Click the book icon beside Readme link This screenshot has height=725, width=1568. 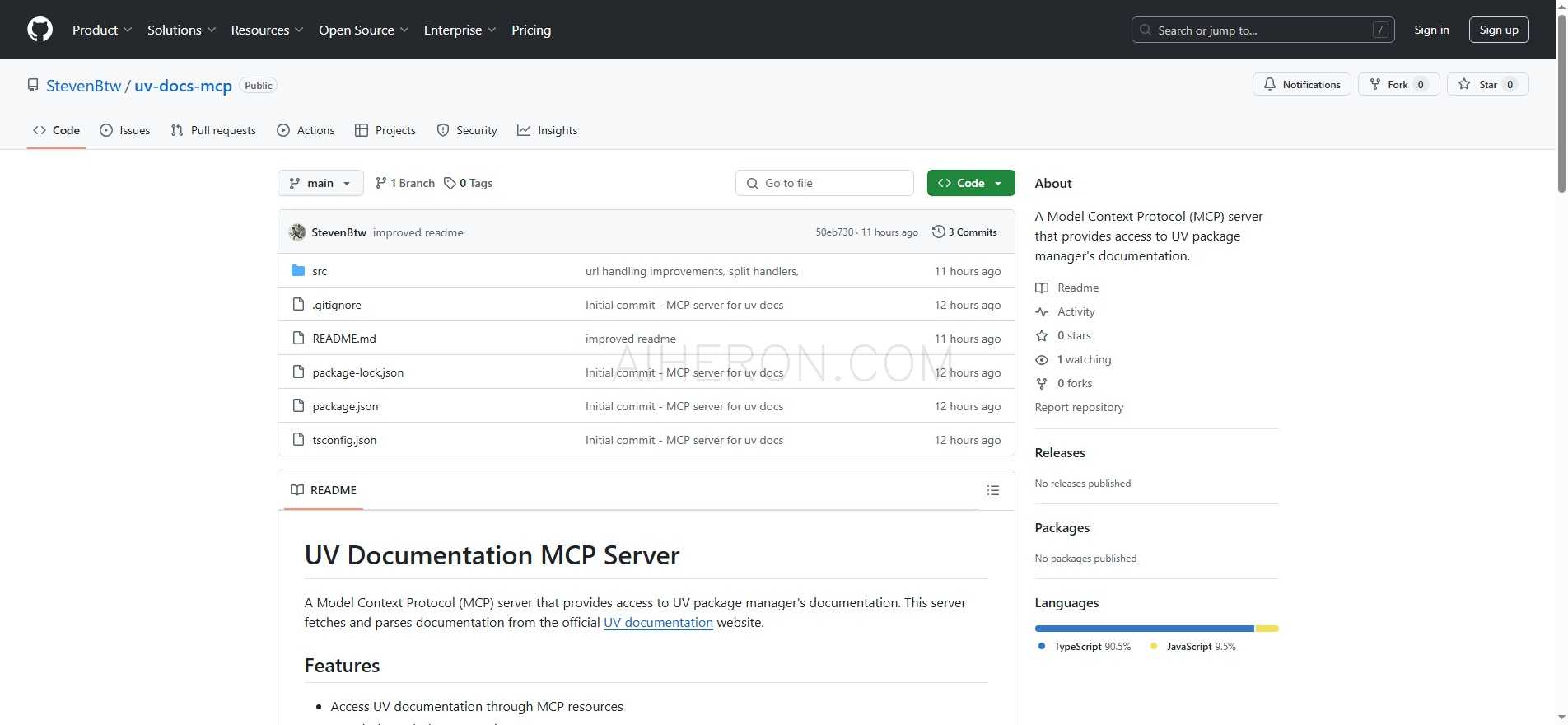coord(1042,288)
